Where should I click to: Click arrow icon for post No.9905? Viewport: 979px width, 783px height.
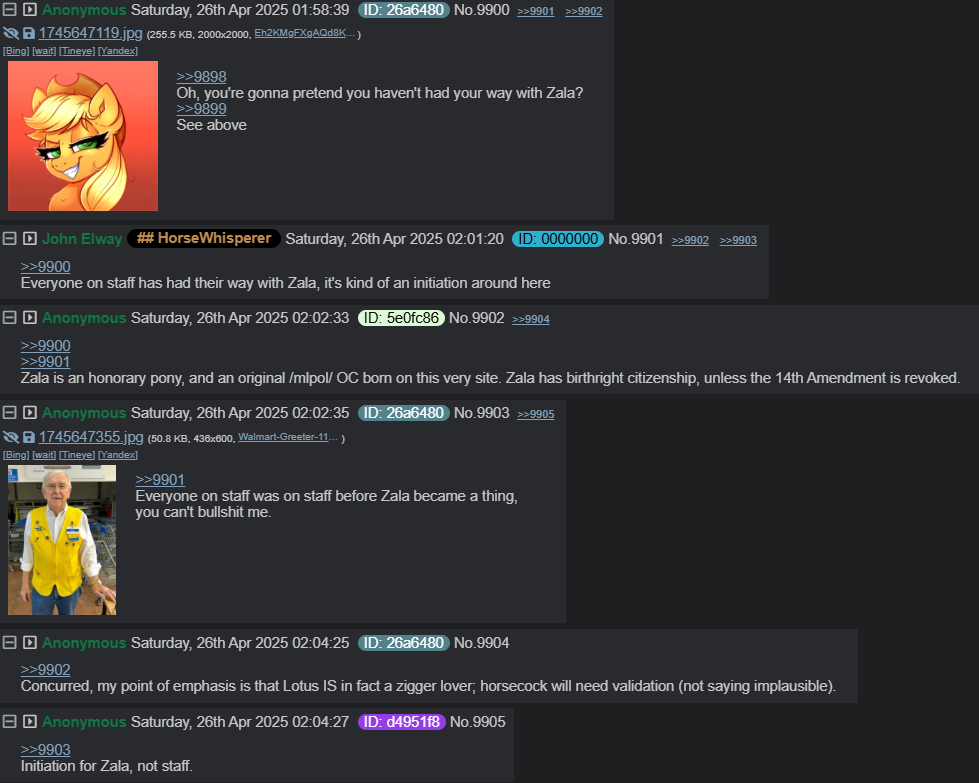pos(29,722)
